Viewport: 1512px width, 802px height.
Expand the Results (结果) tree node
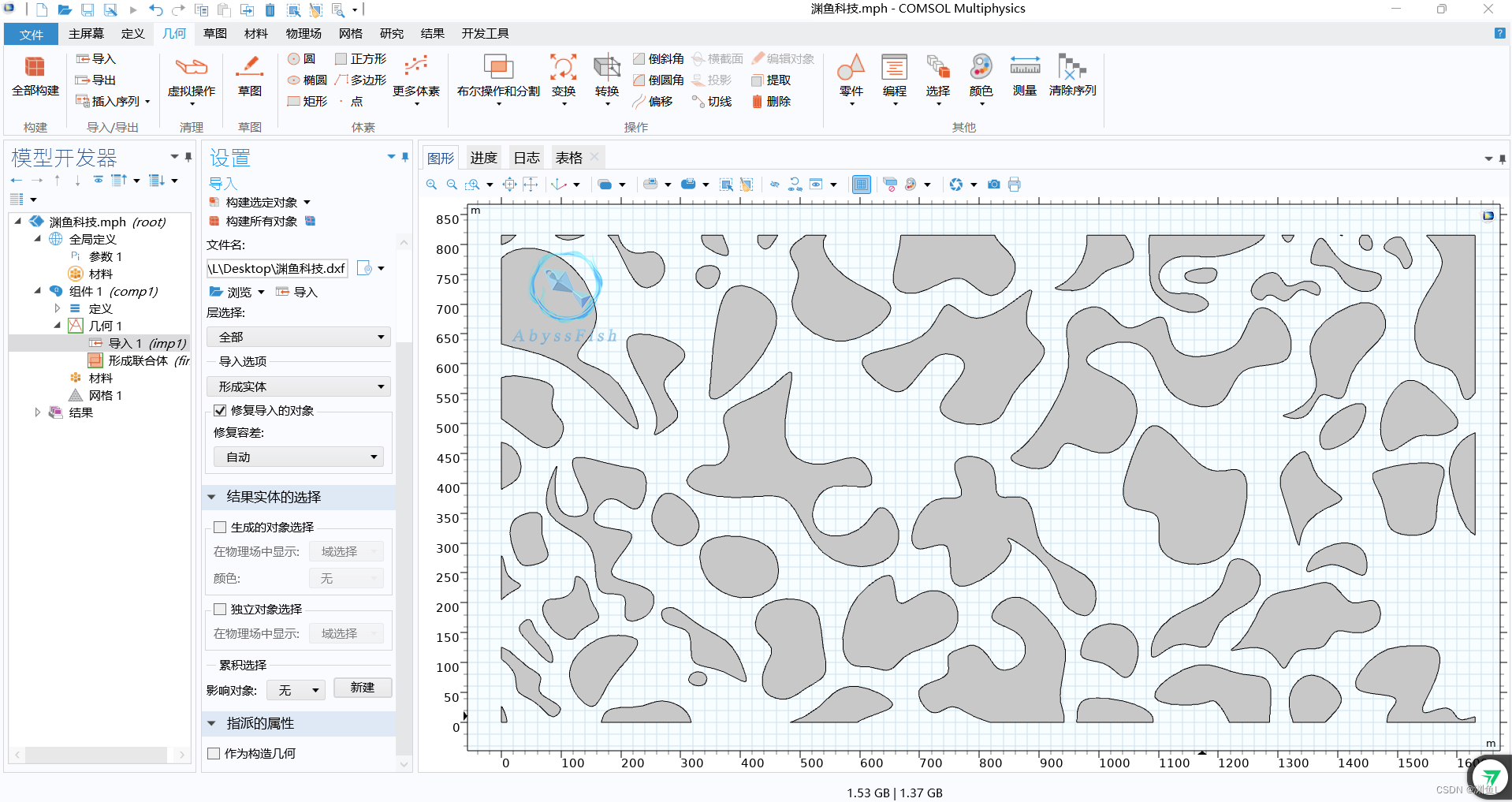[37, 412]
